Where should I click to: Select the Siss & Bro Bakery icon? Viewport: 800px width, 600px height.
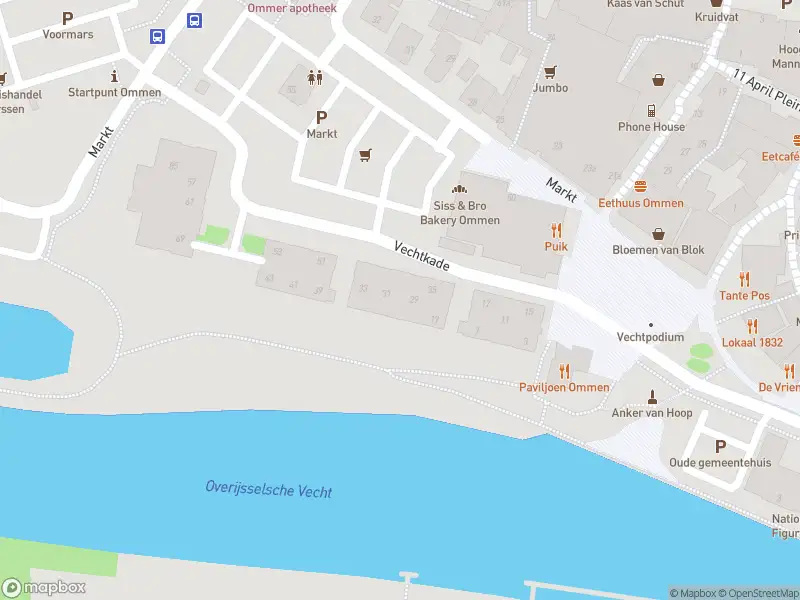click(x=459, y=189)
